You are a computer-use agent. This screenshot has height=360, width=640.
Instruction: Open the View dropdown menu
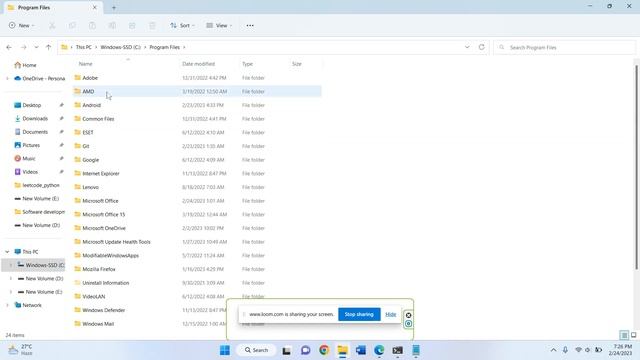pos(219,25)
